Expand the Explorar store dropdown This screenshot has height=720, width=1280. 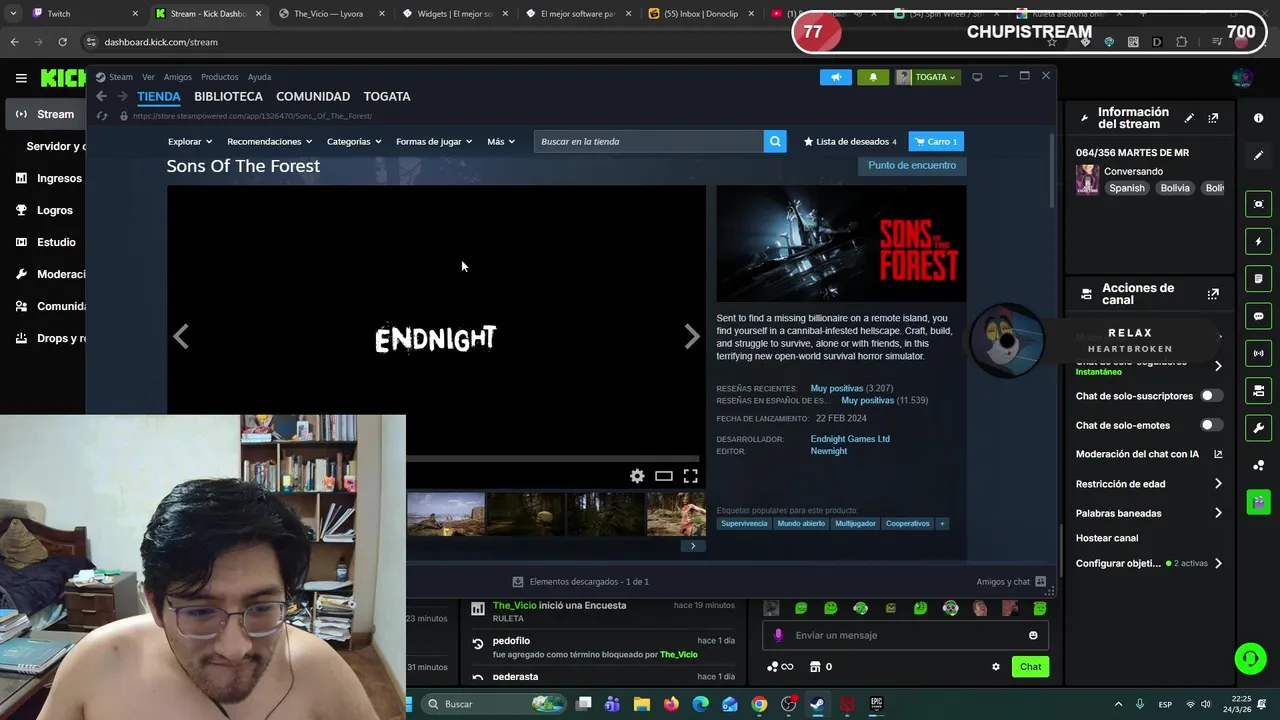(x=190, y=142)
